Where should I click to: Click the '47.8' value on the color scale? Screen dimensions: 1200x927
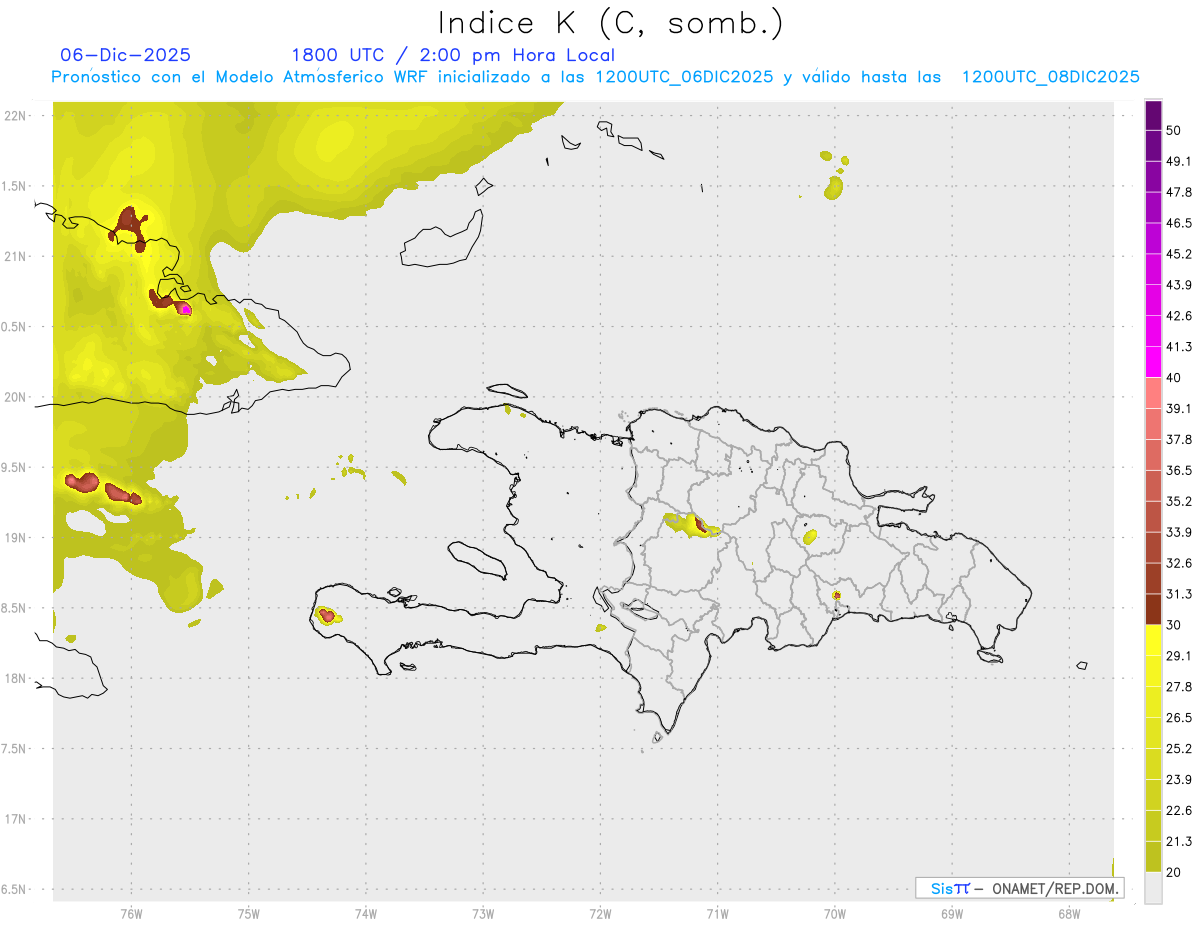[1179, 192]
